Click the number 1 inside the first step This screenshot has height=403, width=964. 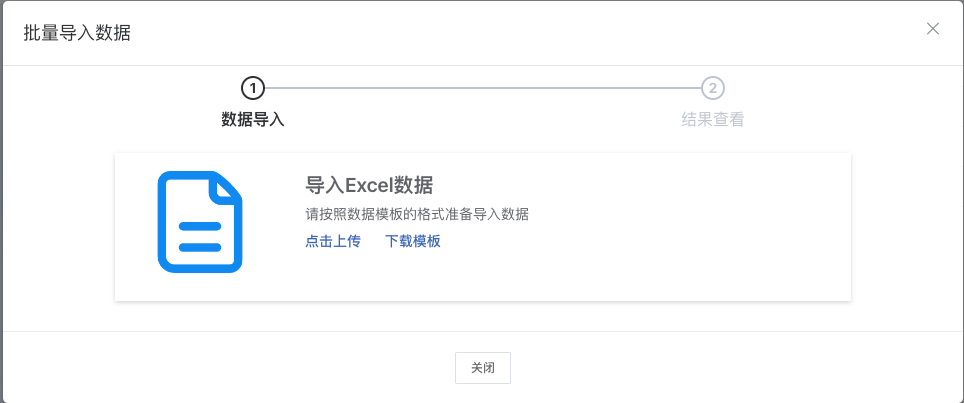253,88
